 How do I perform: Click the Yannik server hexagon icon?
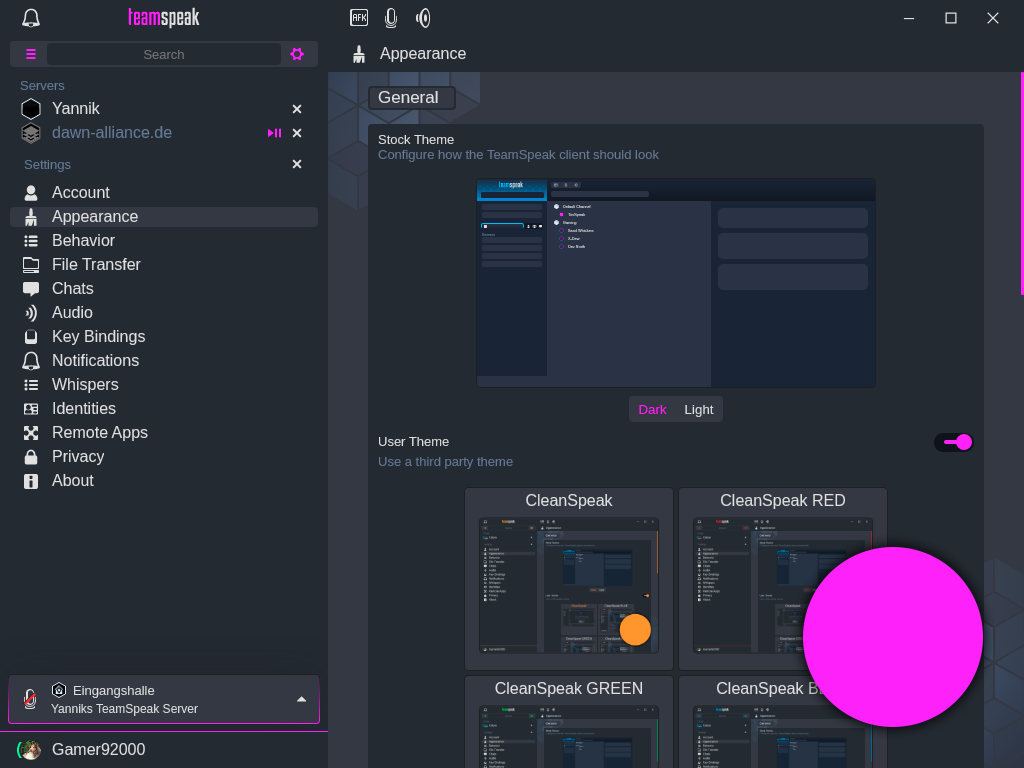pyautogui.click(x=31, y=108)
